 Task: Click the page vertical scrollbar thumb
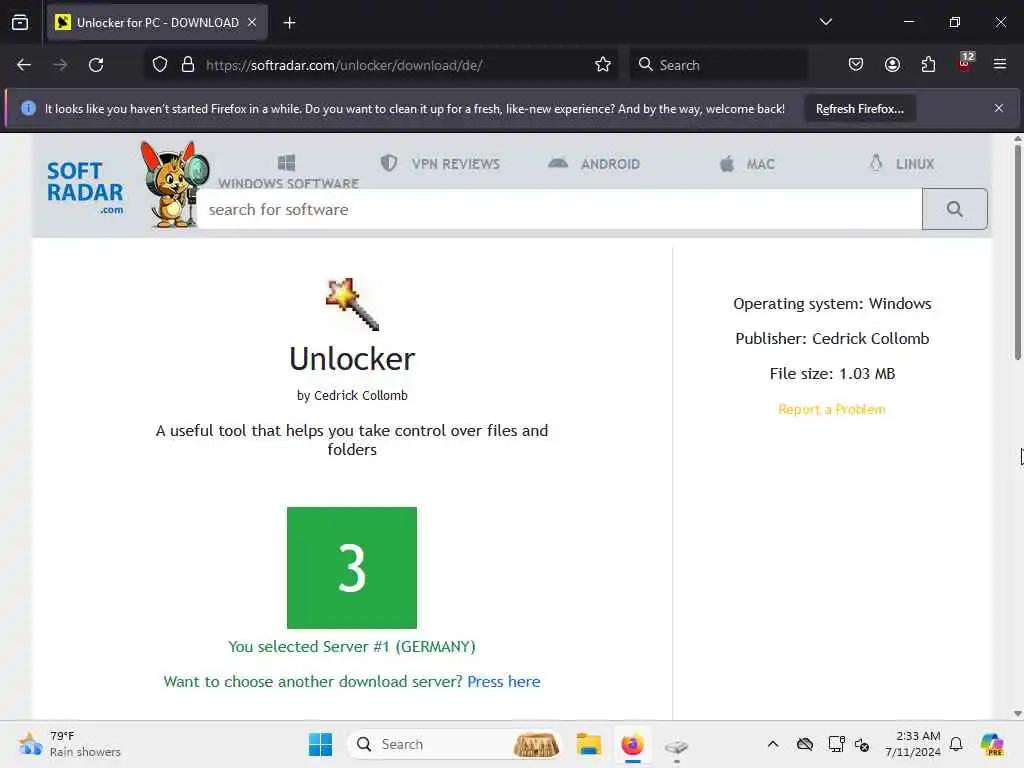tap(1017, 251)
